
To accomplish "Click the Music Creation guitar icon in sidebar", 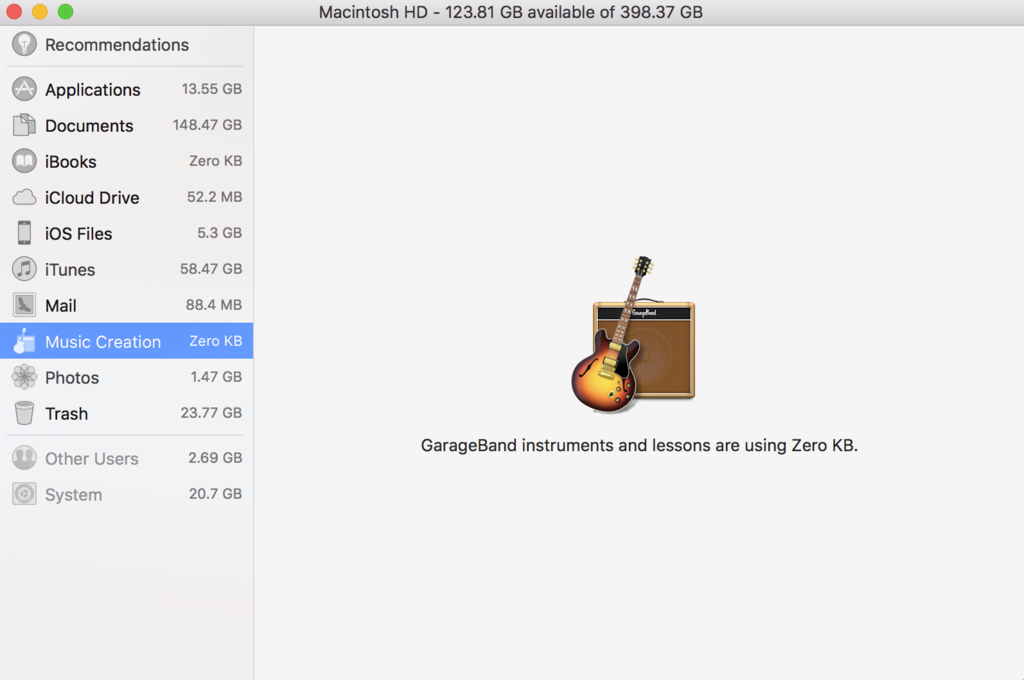I will 24,341.
